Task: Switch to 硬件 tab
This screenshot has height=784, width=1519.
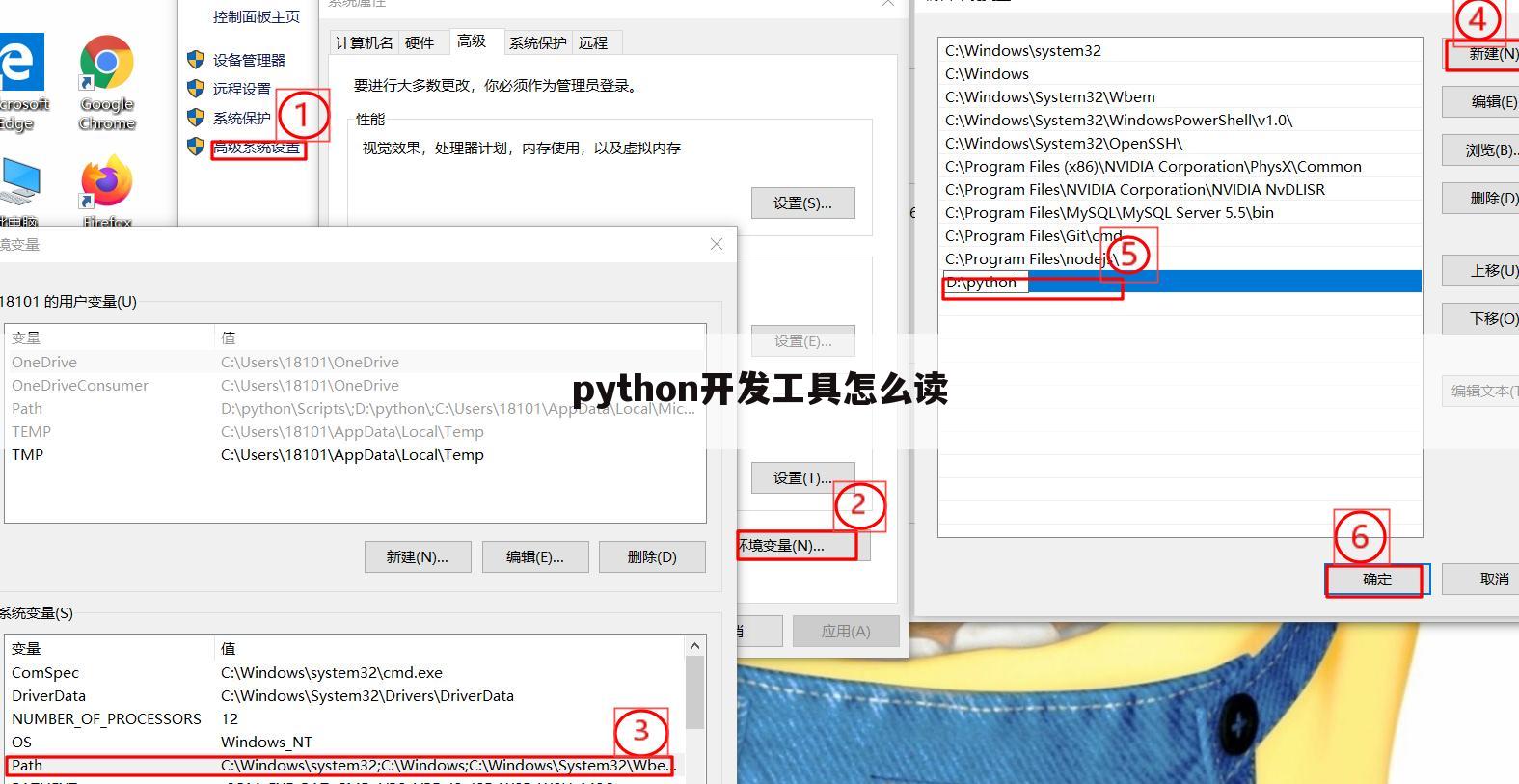Action: pos(420,42)
